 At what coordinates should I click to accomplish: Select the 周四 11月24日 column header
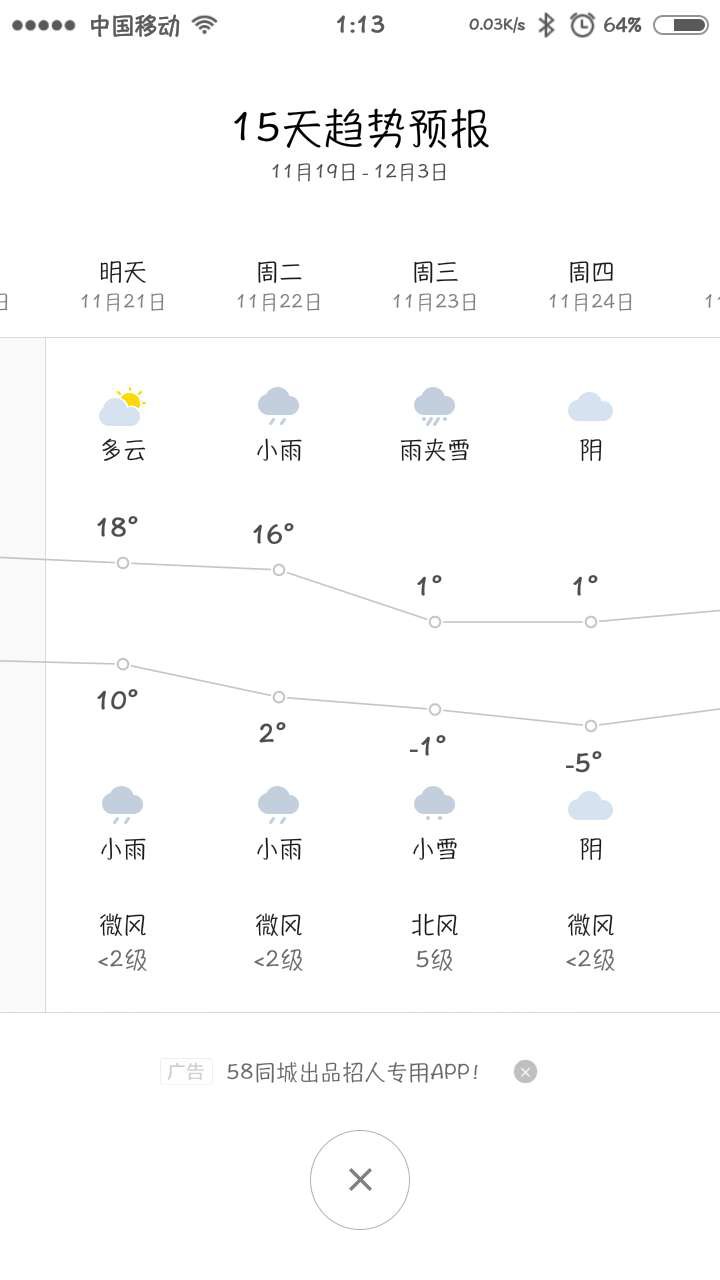click(x=591, y=286)
